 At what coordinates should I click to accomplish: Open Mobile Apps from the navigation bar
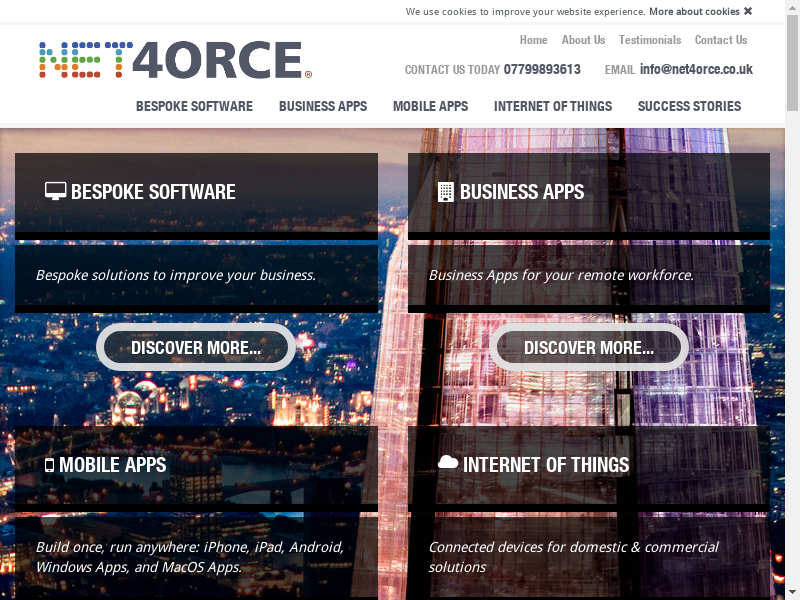point(430,106)
